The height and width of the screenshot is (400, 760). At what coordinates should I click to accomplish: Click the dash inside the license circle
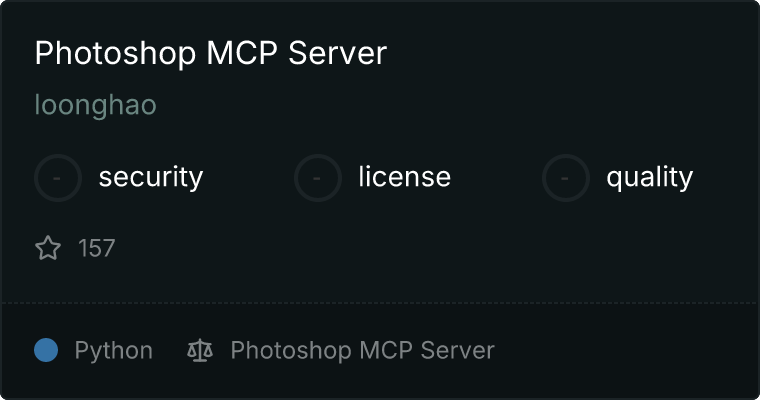click(317, 178)
